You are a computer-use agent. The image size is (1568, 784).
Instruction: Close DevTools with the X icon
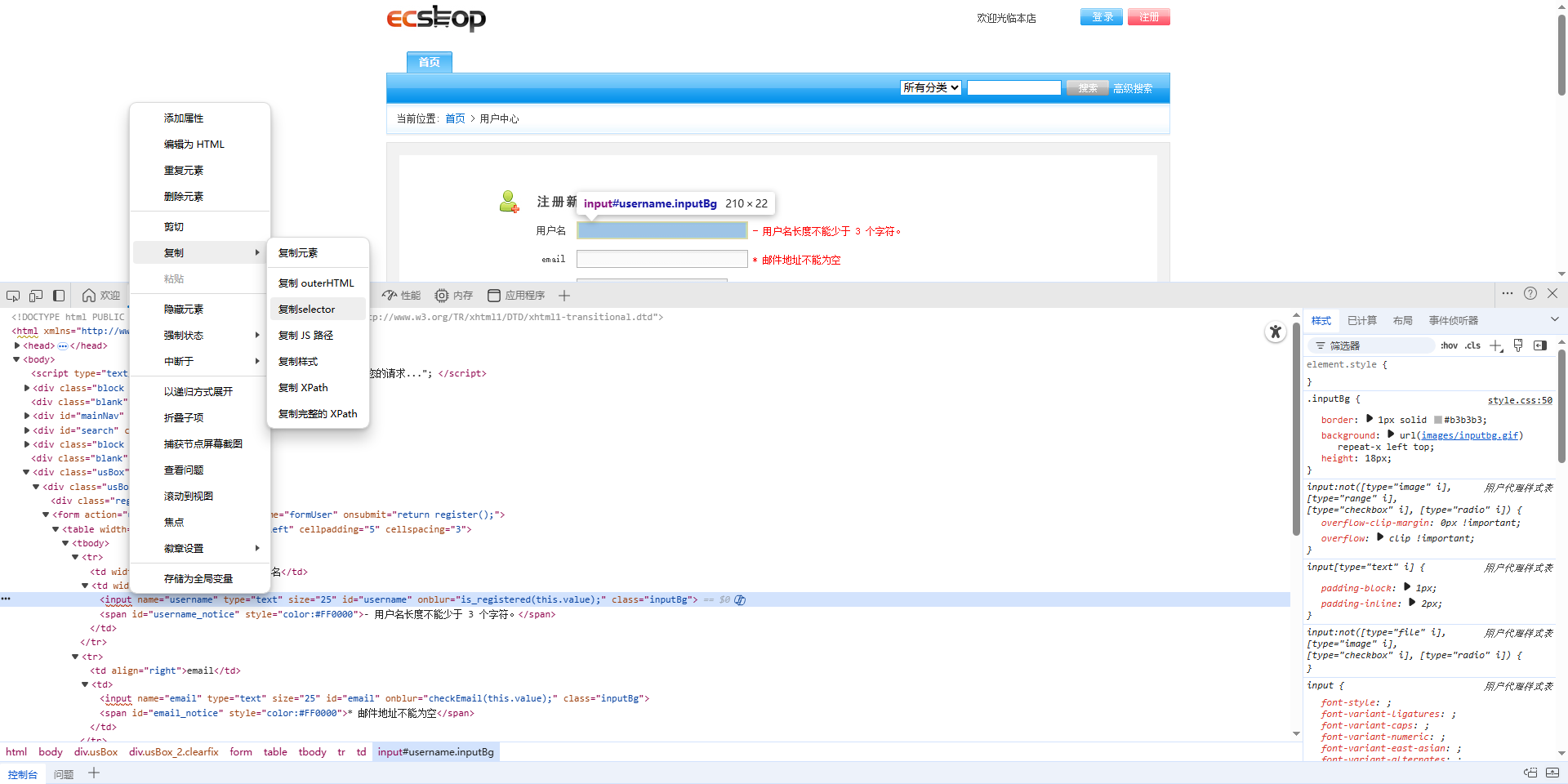point(1552,293)
